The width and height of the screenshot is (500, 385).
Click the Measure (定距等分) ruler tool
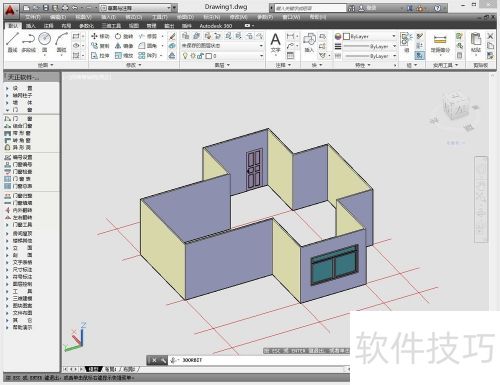tap(440, 43)
